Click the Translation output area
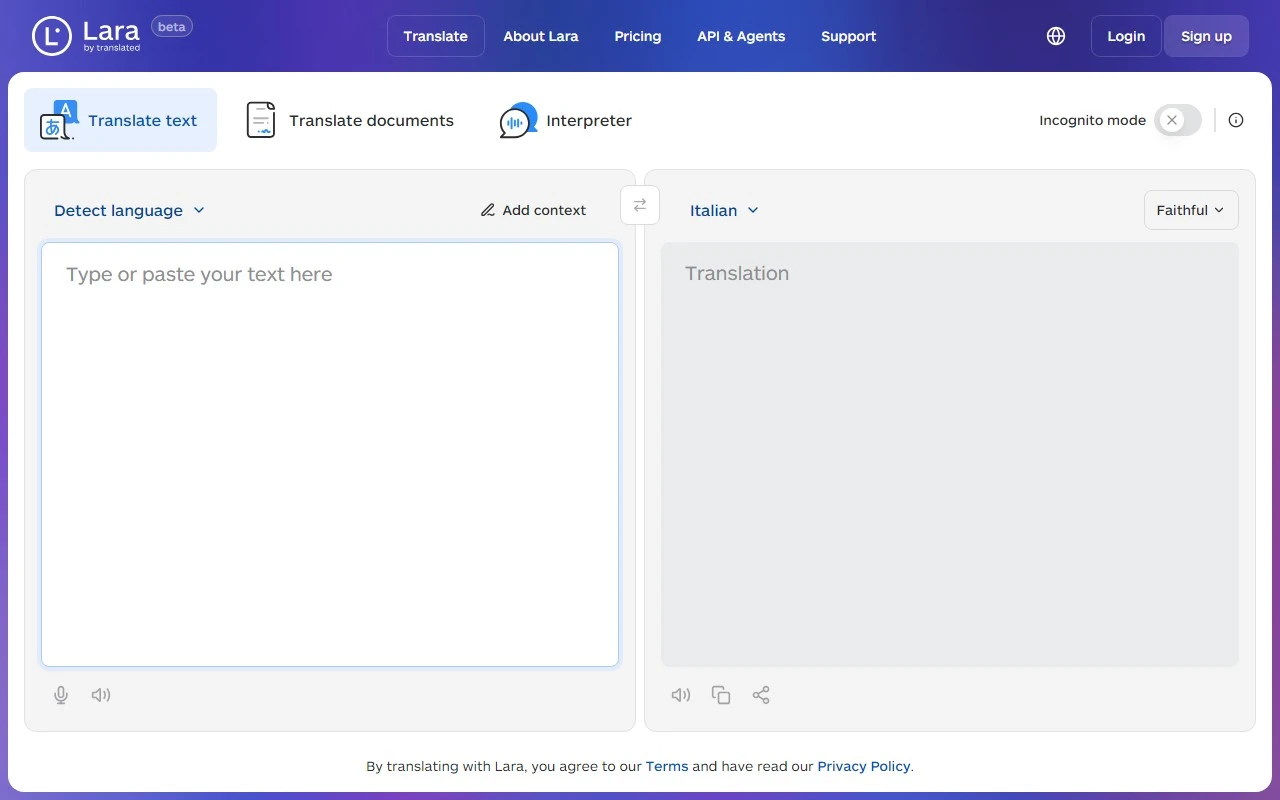This screenshot has height=800, width=1280. pyautogui.click(x=950, y=454)
